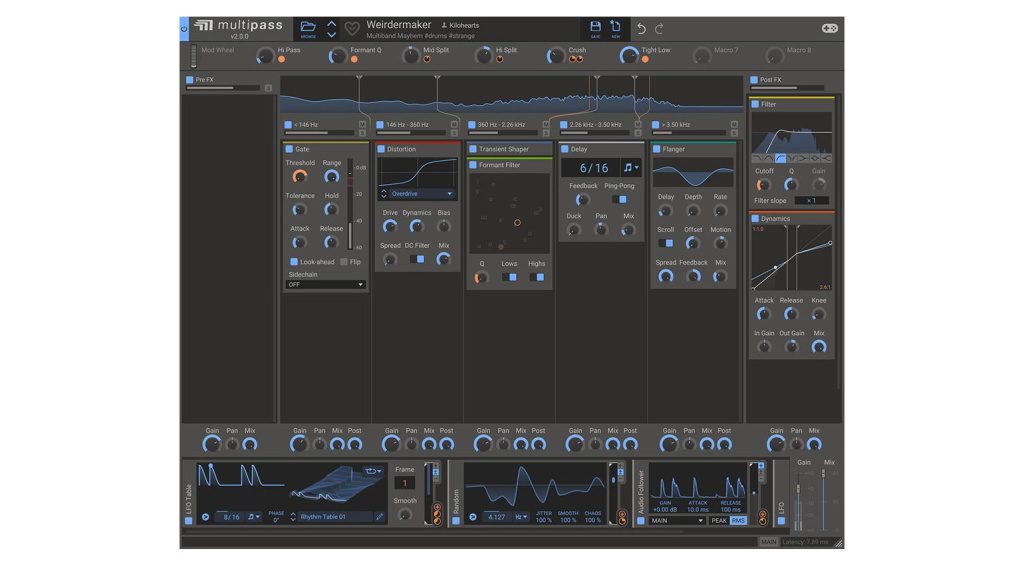Click the Kilohearts author name
The image size is (1024, 565).
461,25
